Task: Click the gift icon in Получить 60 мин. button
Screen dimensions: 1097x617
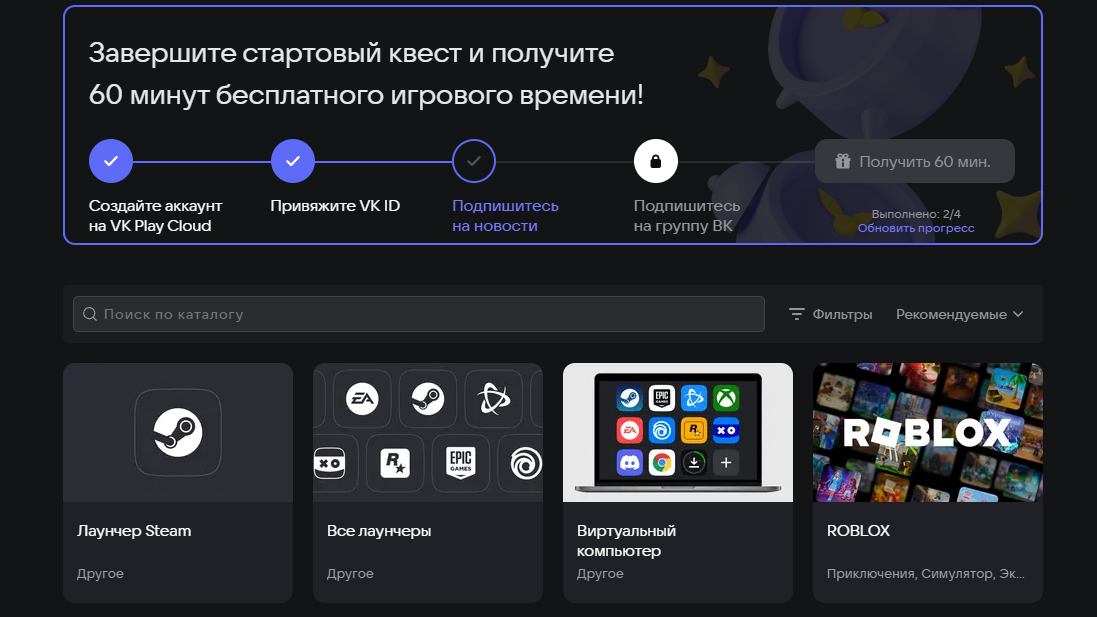Action: pos(842,162)
